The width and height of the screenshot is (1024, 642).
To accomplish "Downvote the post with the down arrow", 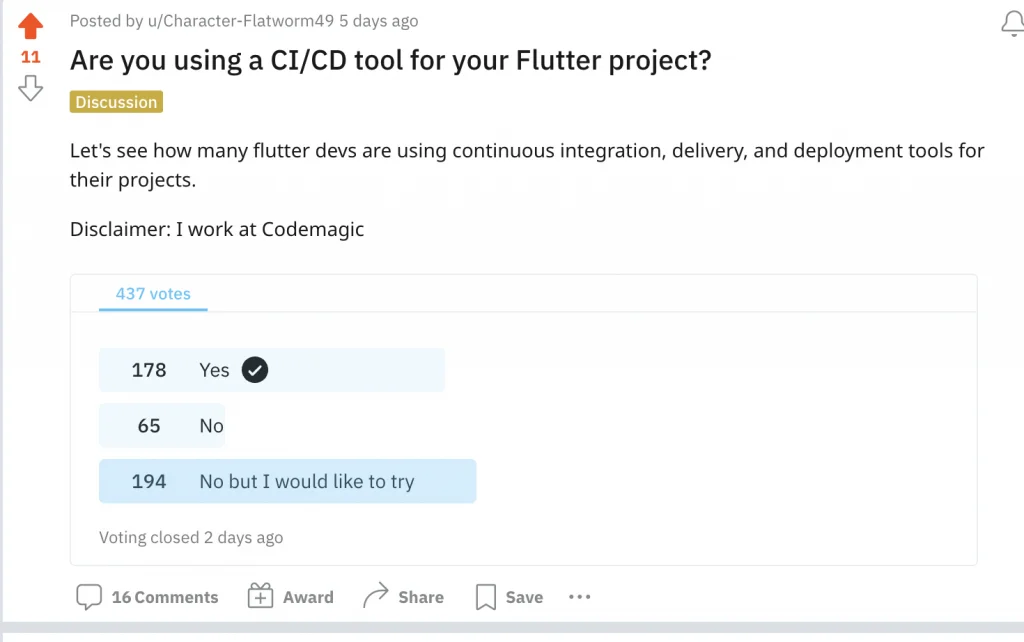I will click(x=31, y=89).
